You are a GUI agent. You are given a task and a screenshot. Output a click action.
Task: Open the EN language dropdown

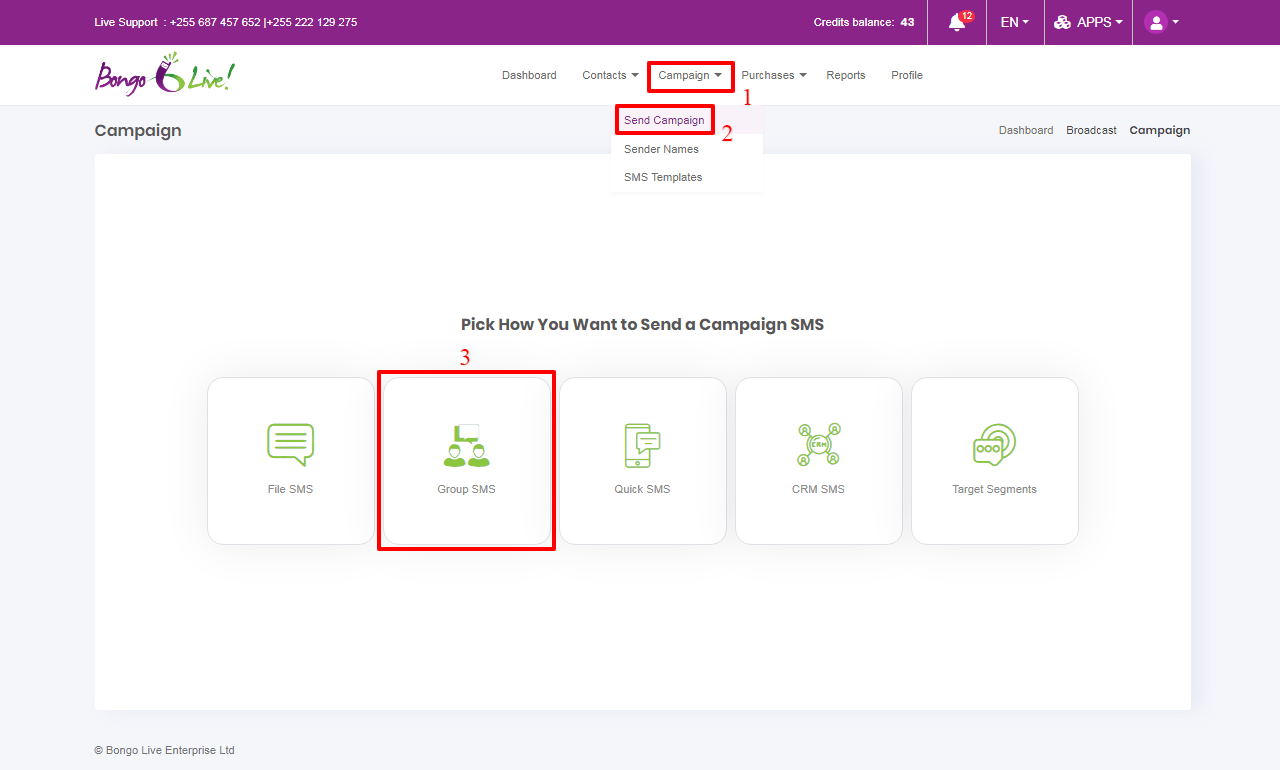coord(1014,22)
